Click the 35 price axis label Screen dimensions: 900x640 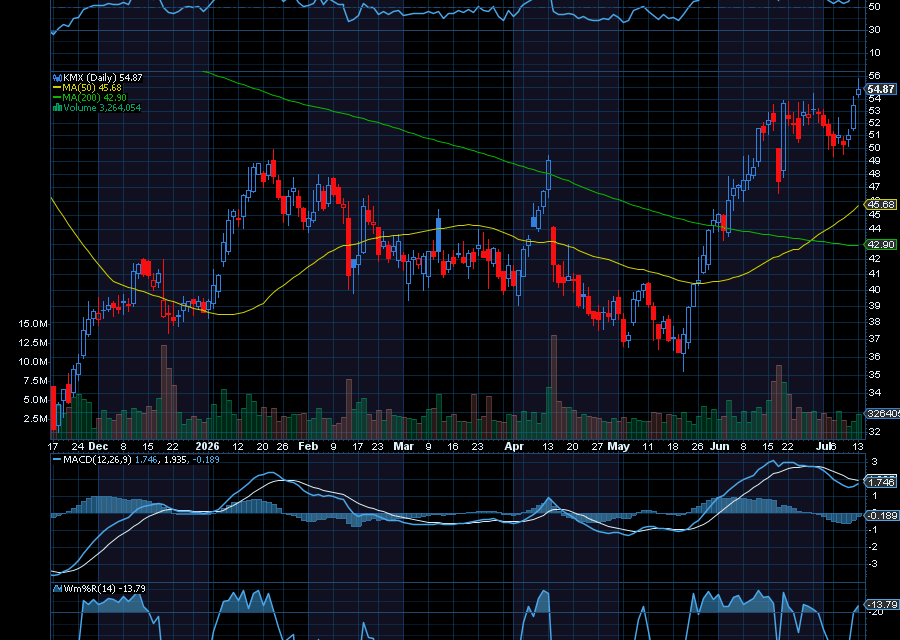(874, 374)
